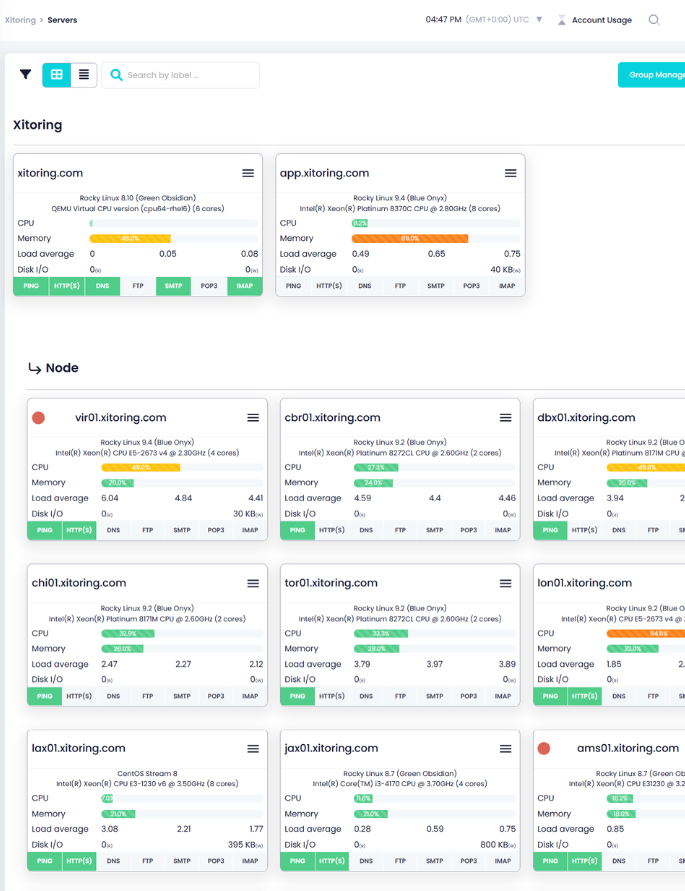
Task: Open jax01.xitoring.com card menu
Action: click(x=505, y=749)
